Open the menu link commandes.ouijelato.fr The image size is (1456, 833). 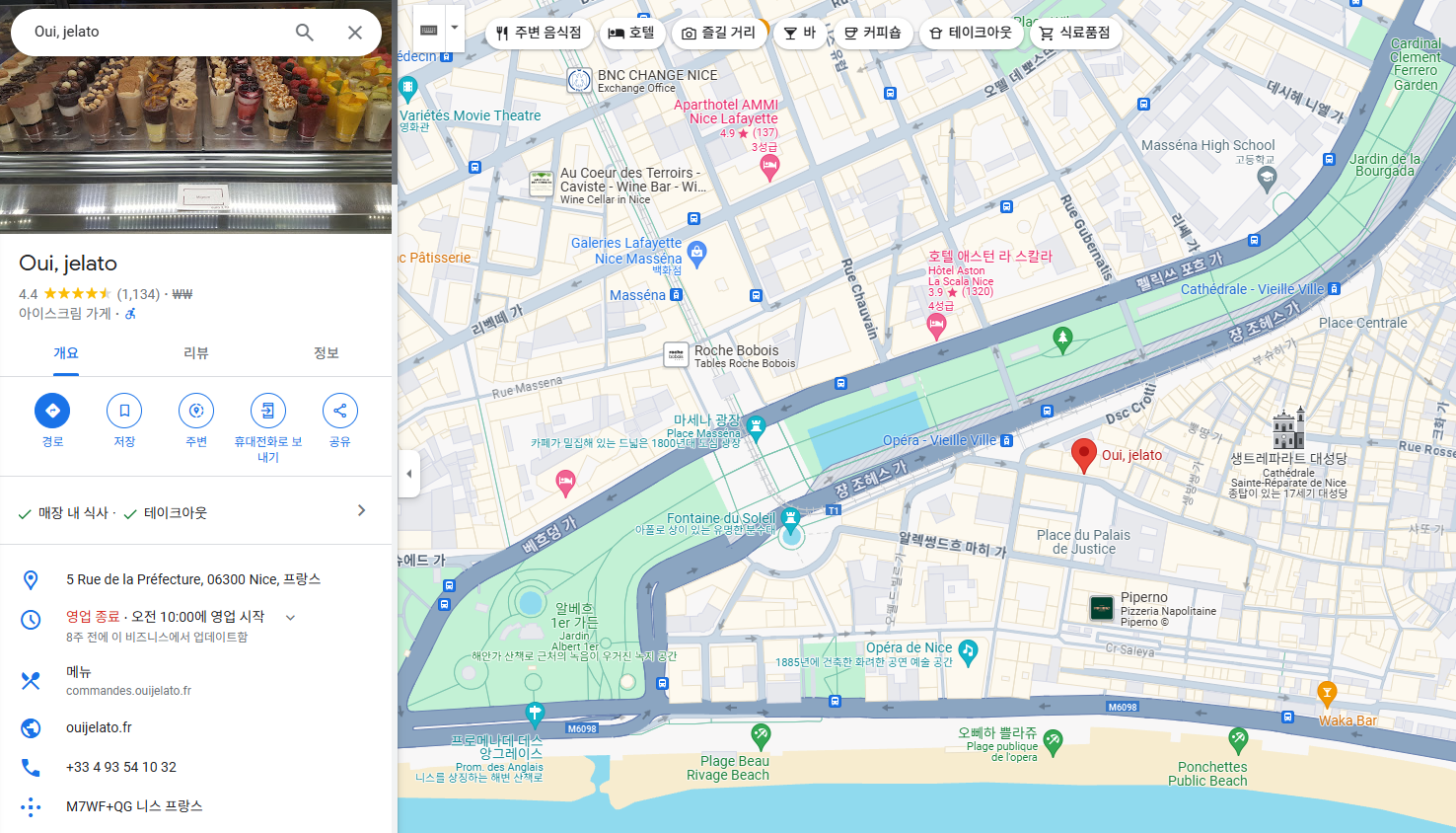click(128, 691)
